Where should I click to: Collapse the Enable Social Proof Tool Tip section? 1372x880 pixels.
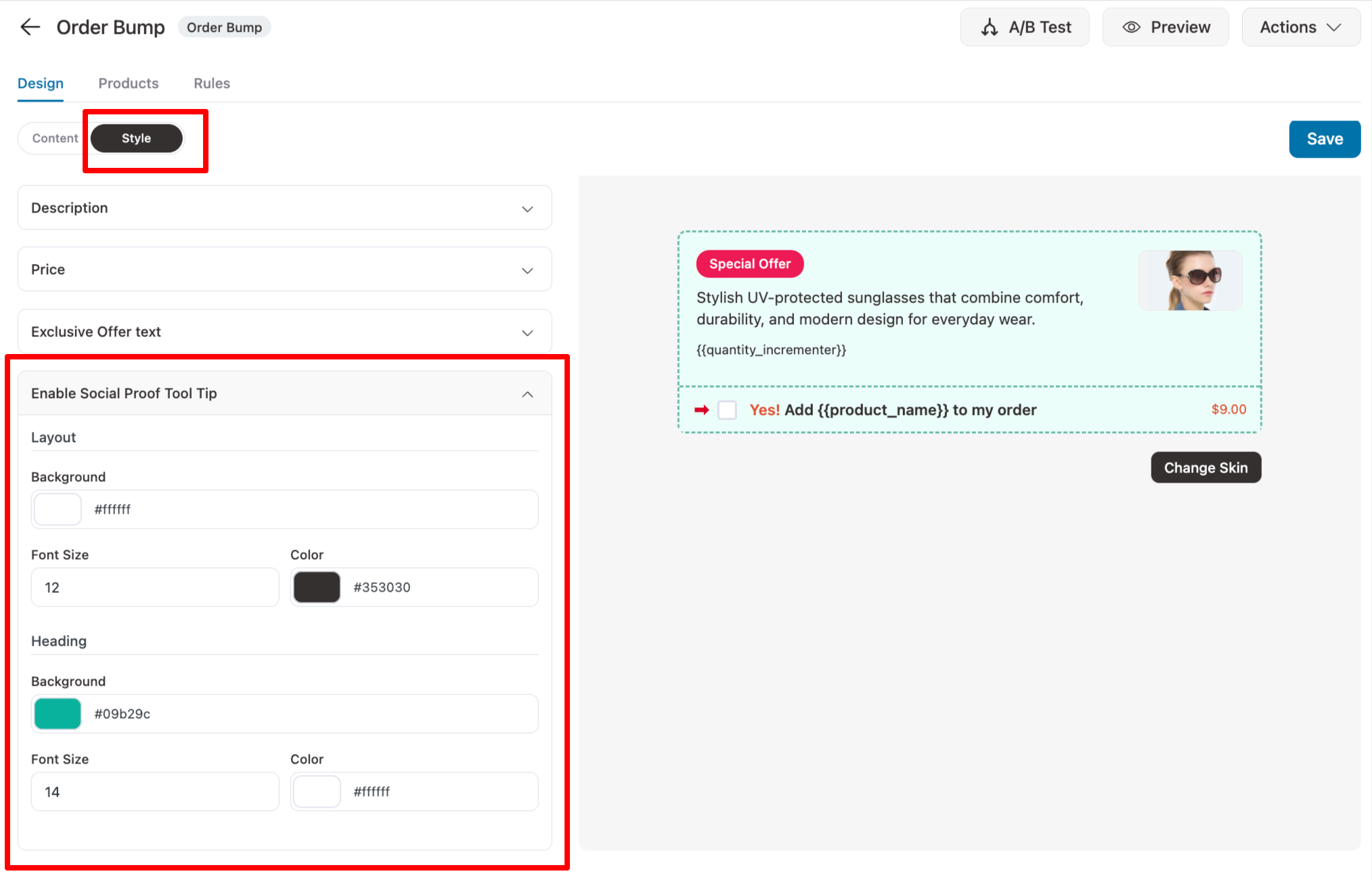(x=527, y=393)
